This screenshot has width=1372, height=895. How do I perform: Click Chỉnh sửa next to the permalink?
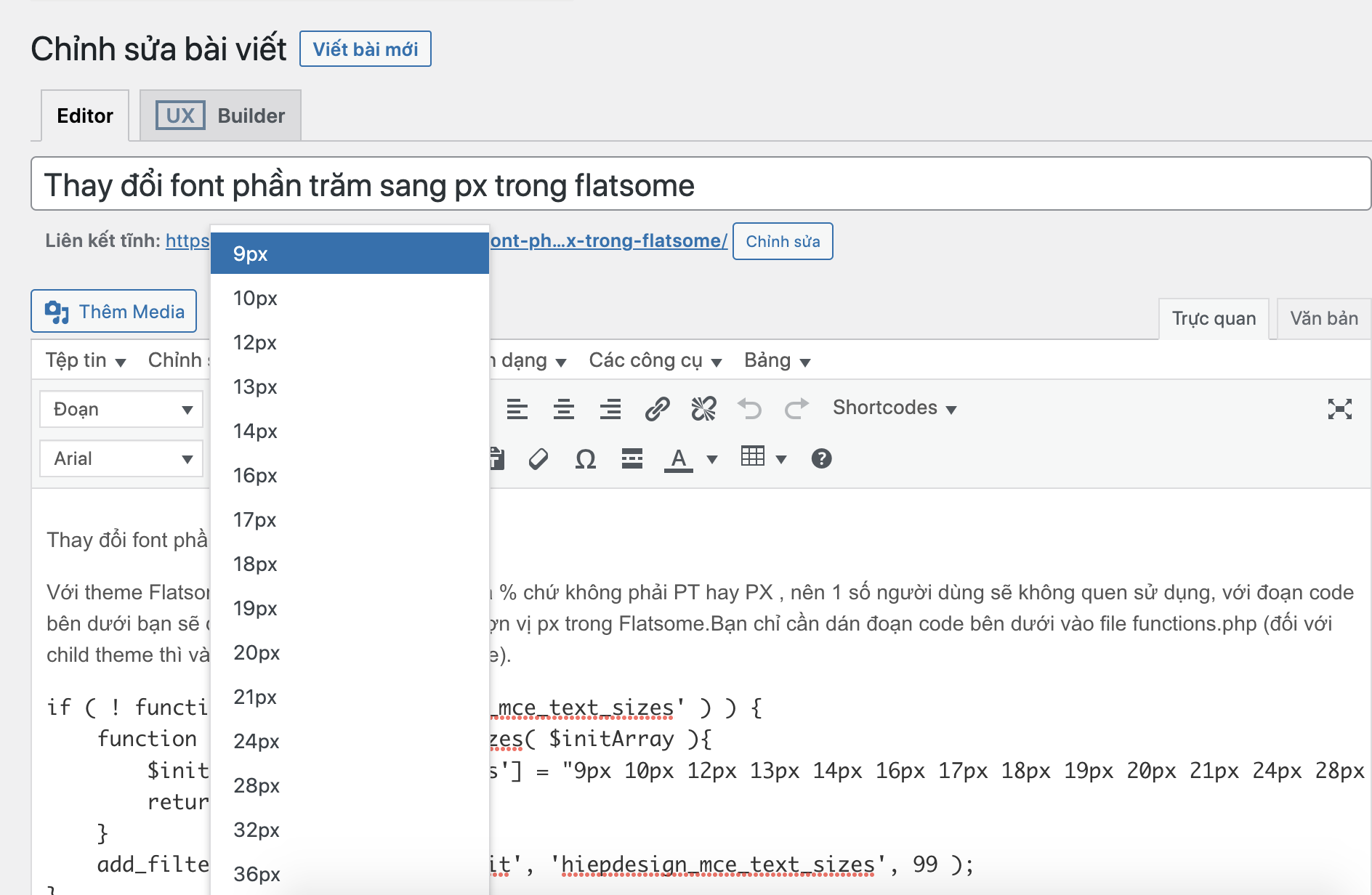[x=783, y=240]
